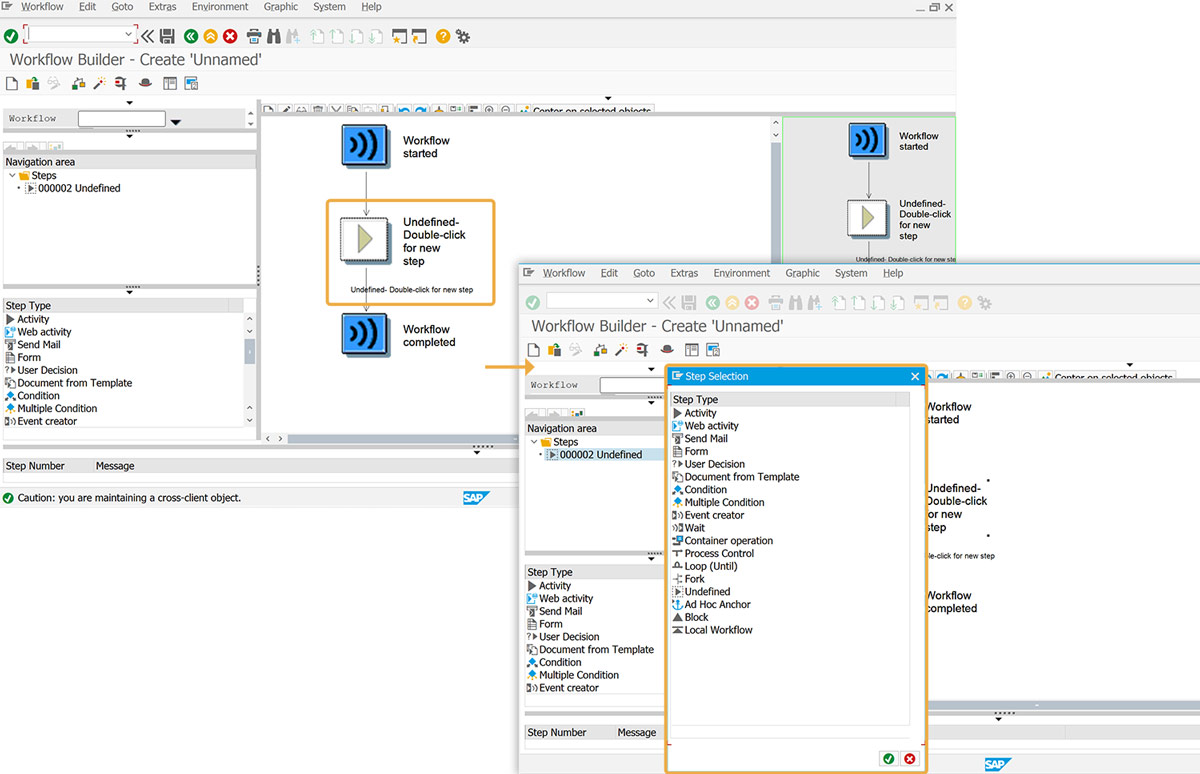Viewport: 1200px width, 774px height.
Task: Click the Print icon in back window
Action: [254, 36]
